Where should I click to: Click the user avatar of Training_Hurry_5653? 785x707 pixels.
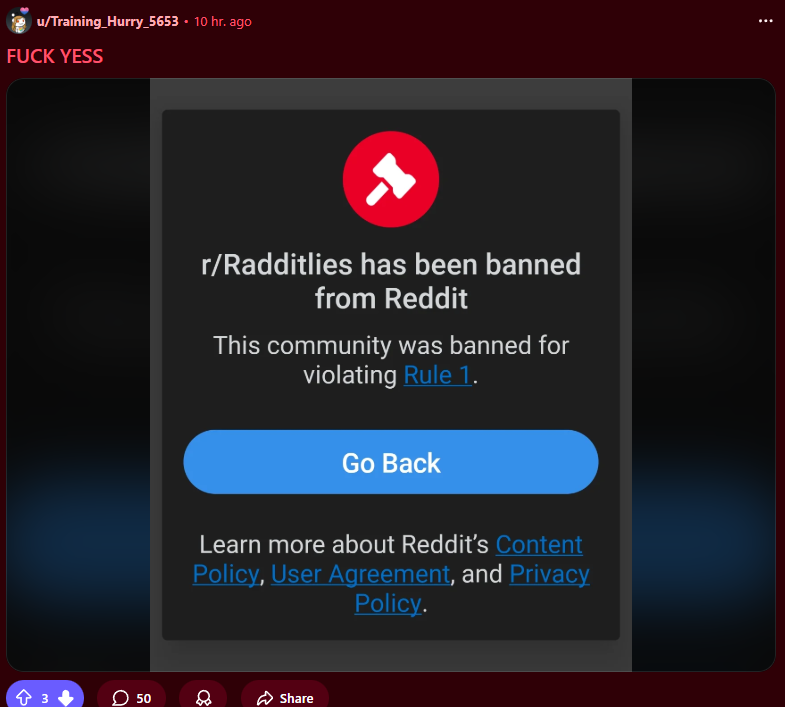[19, 21]
